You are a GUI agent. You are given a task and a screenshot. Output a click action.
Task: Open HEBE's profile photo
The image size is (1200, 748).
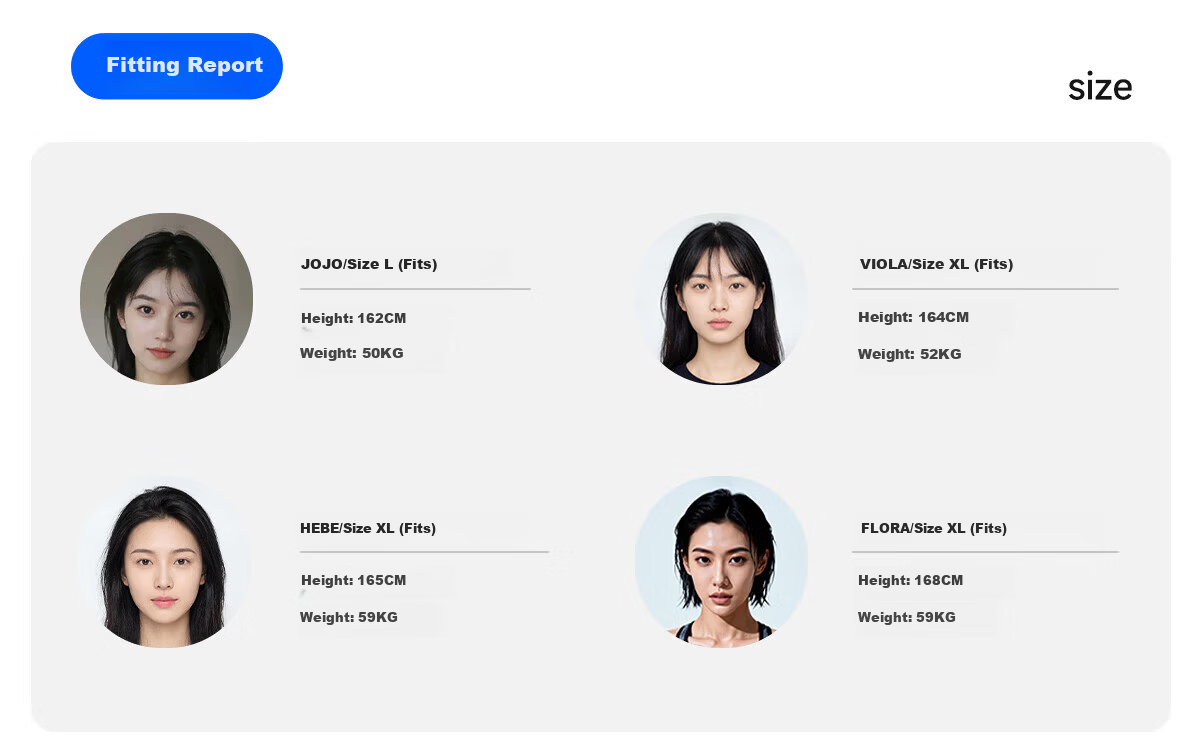tap(163, 562)
